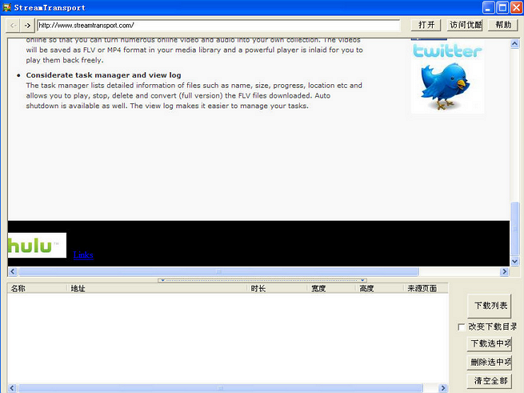Screen dimensions: 524x393
Task: Click the browser pane scroll-down arrow
Action: tap(515, 261)
